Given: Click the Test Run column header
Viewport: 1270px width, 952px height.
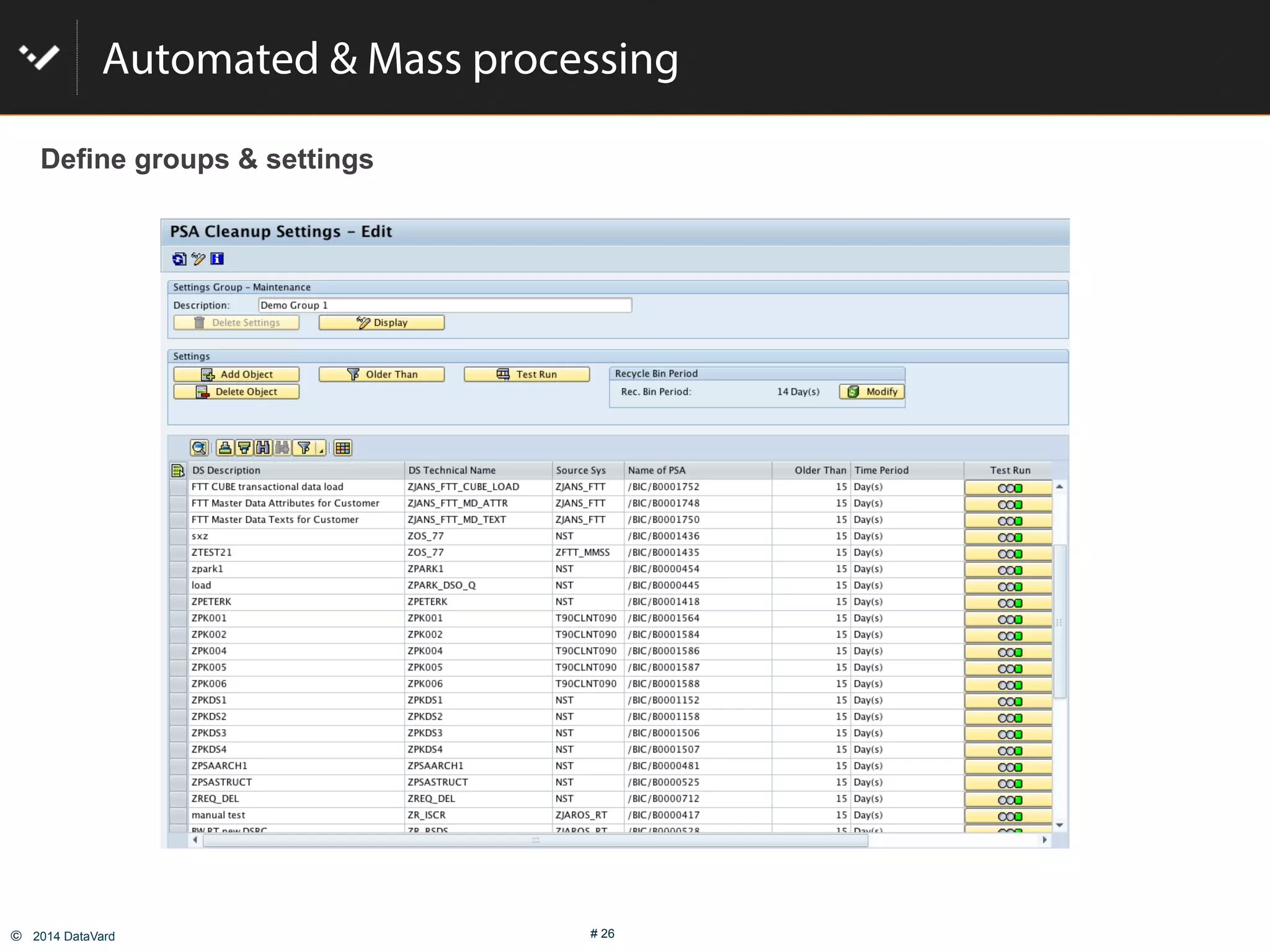Looking at the screenshot, I should click(1009, 470).
